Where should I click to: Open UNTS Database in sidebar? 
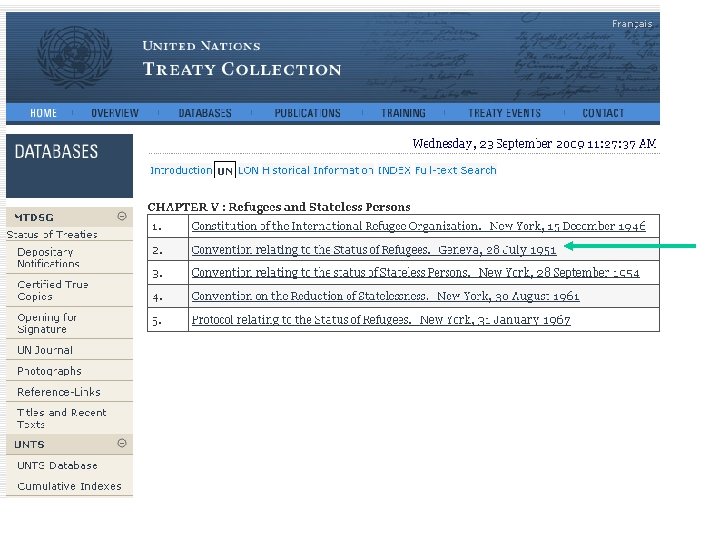[57, 466]
